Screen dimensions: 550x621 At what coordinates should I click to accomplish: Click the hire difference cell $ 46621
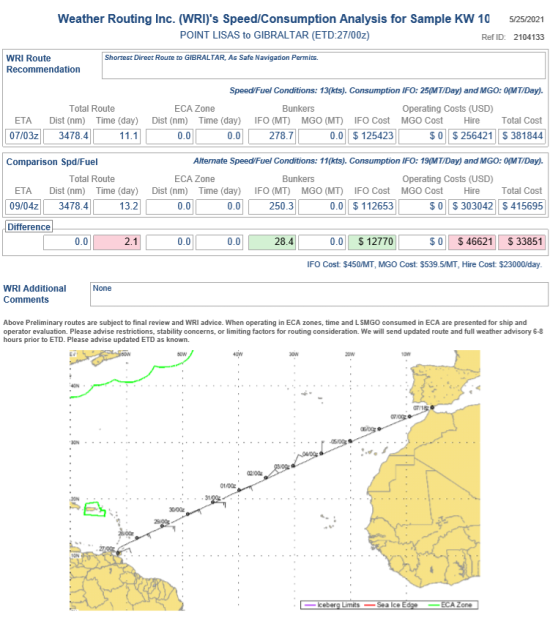click(472, 242)
